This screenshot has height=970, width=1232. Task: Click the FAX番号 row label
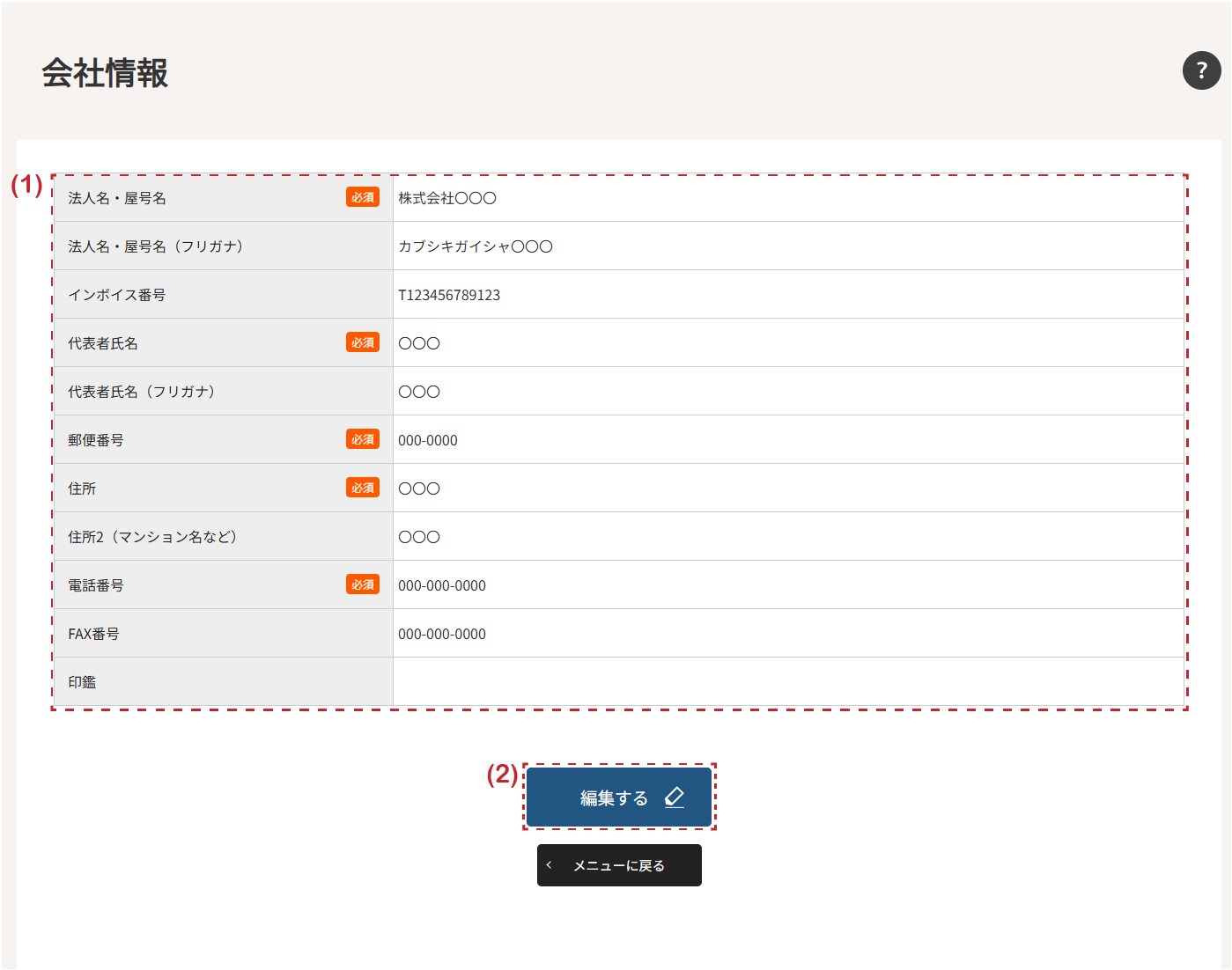94,634
